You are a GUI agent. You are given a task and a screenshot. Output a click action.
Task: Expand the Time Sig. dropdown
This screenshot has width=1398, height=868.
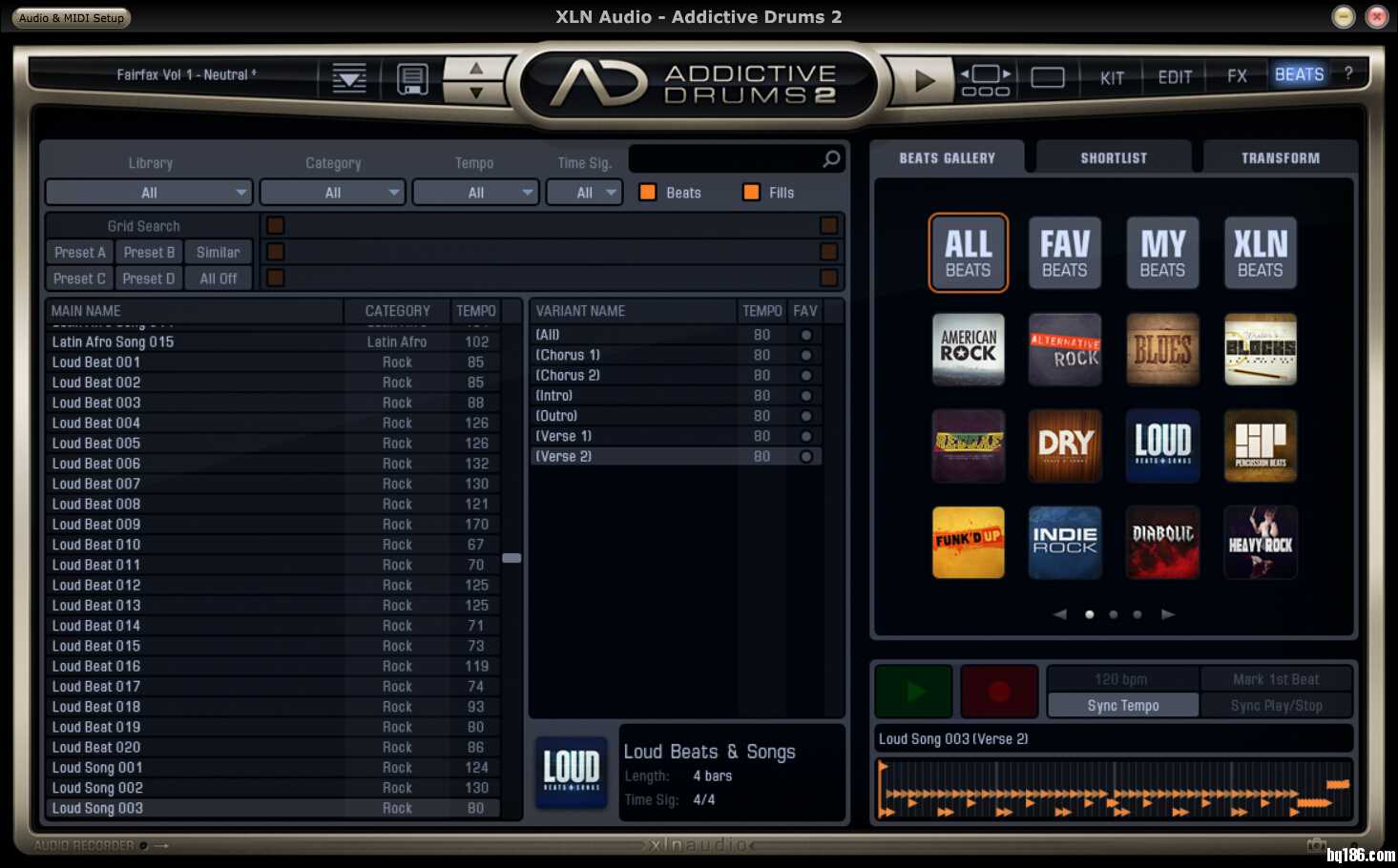coord(584,193)
